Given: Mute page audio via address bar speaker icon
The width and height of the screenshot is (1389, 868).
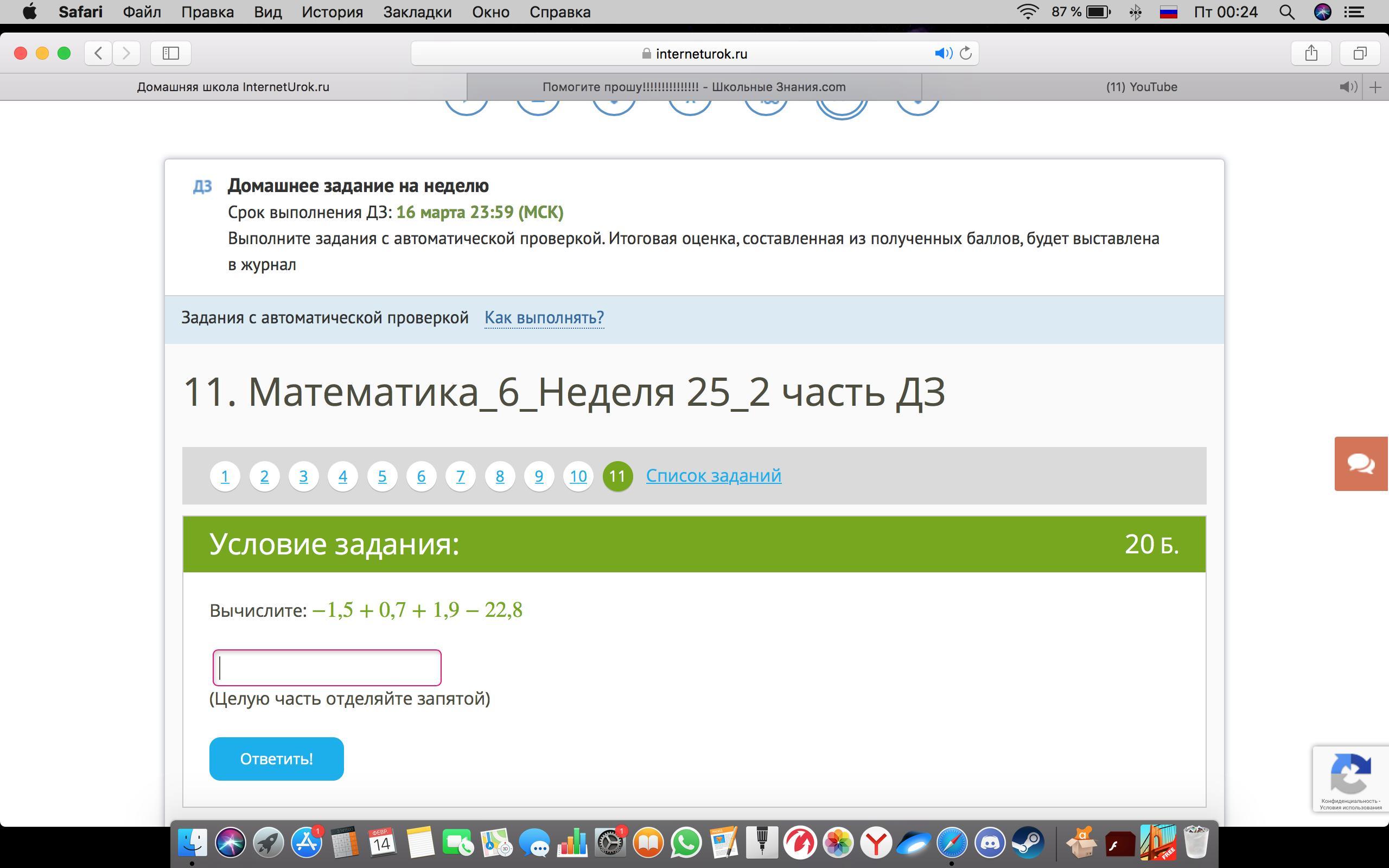Looking at the screenshot, I should pos(942,53).
